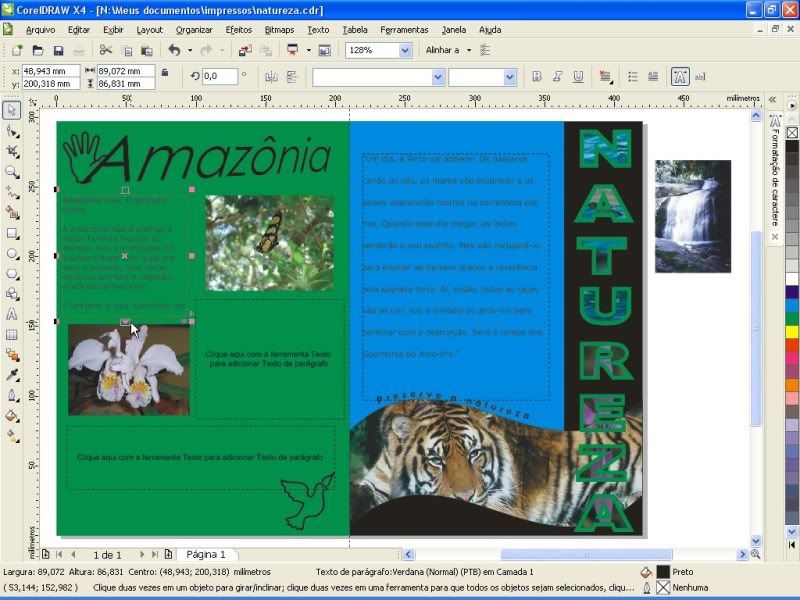Screen dimensions: 800x600
Task: Activate the Text tool
Action: point(12,314)
